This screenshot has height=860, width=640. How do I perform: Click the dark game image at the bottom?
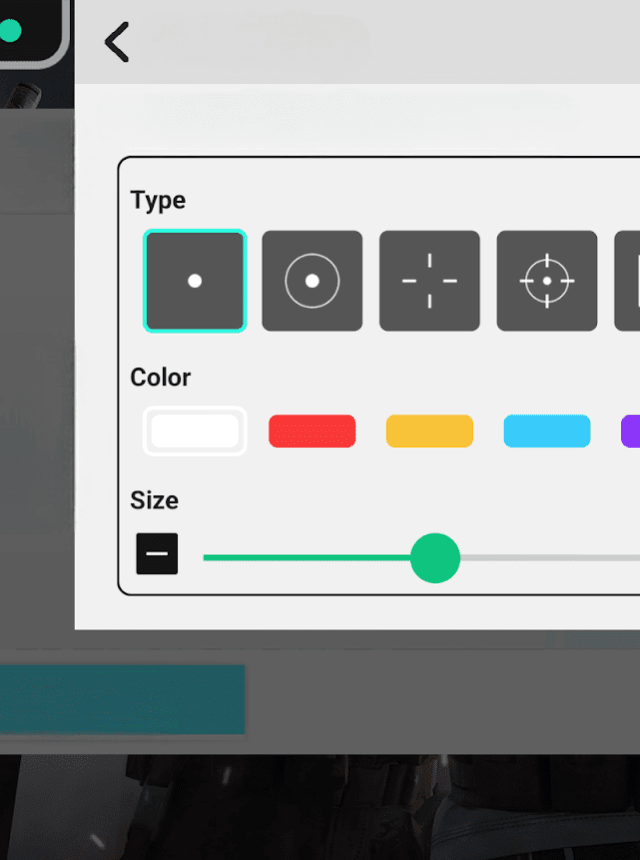coord(320,808)
